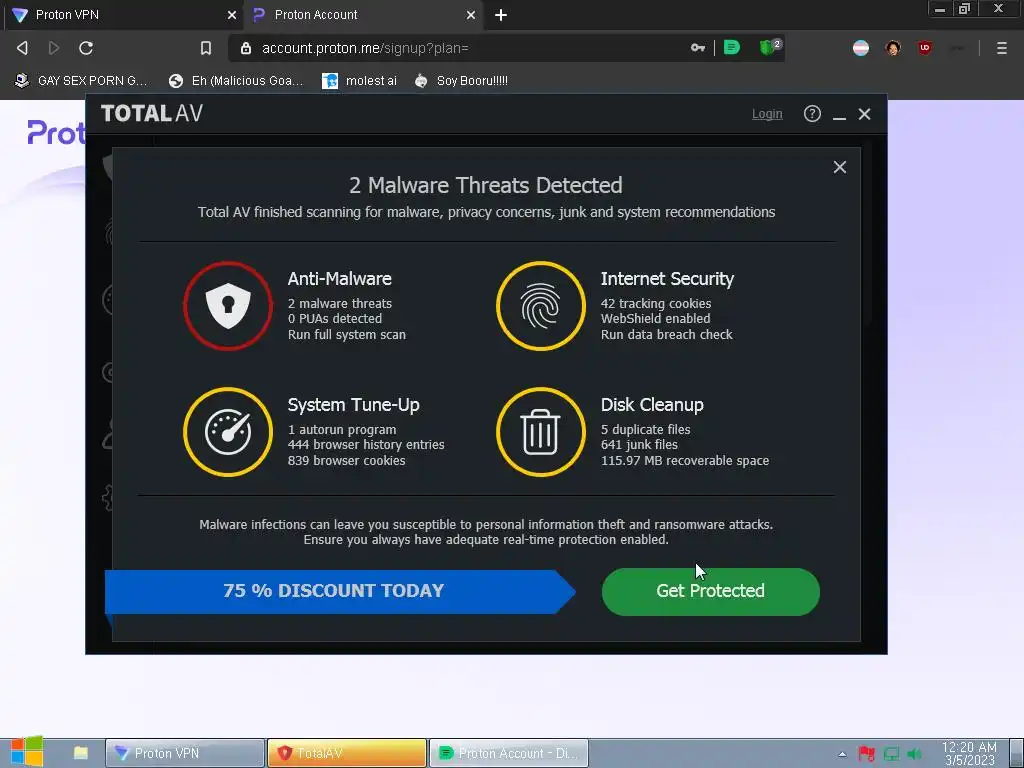Click '115.97 MB recoverable space' text
The width and height of the screenshot is (1024, 768).
[x=685, y=460]
